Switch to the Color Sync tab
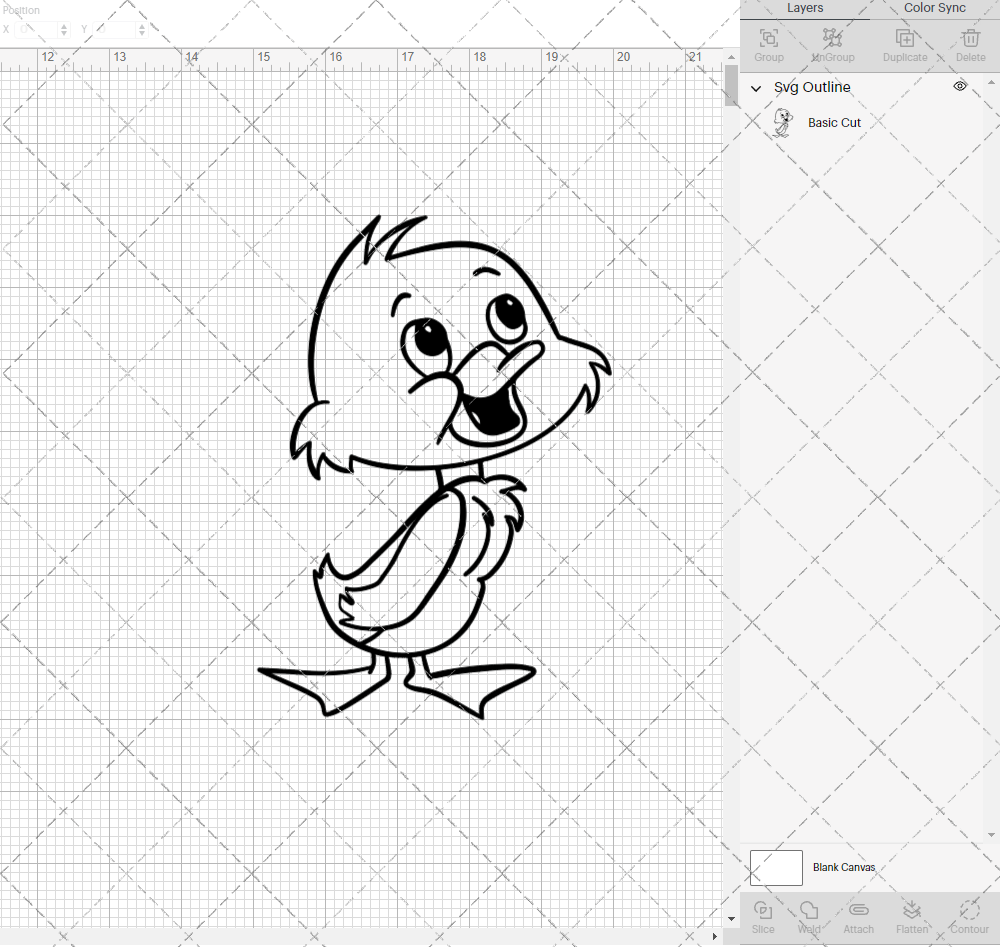Viewport: 1000px width, 947px height. [933, 8]
